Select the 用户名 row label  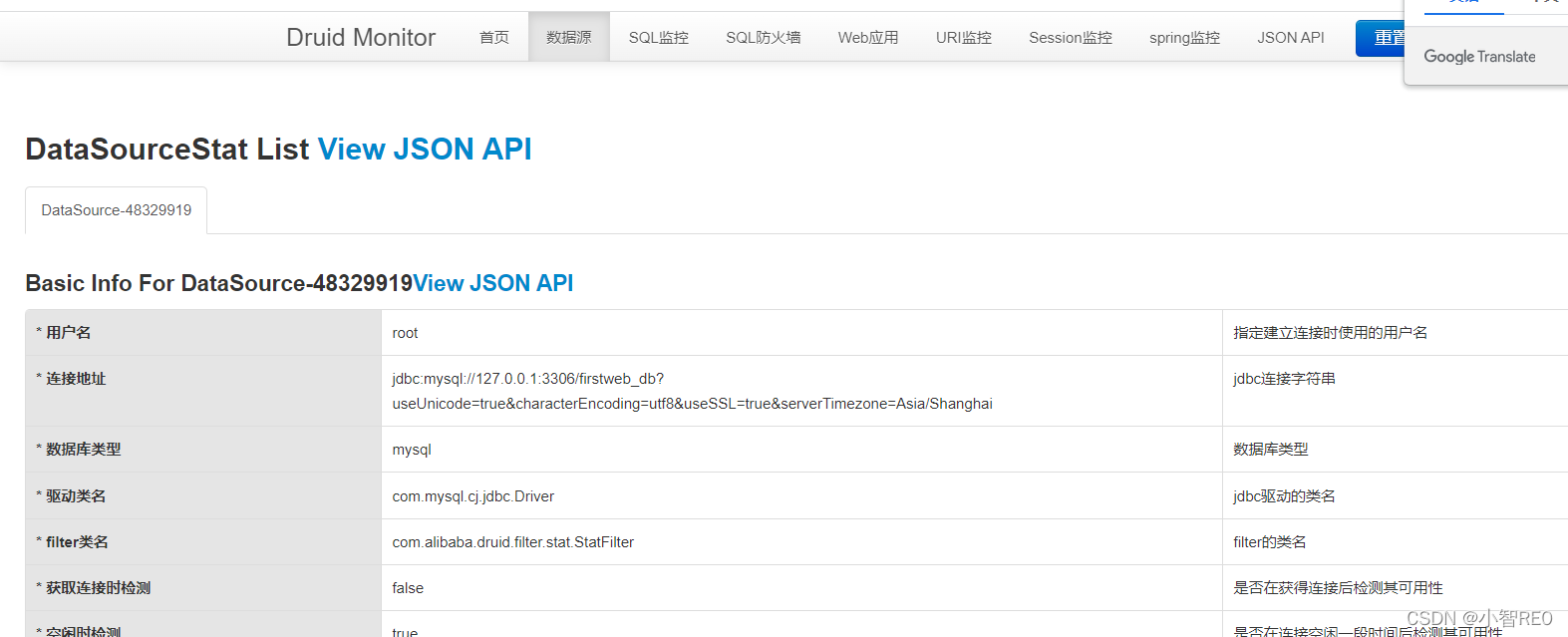(64, 332)
